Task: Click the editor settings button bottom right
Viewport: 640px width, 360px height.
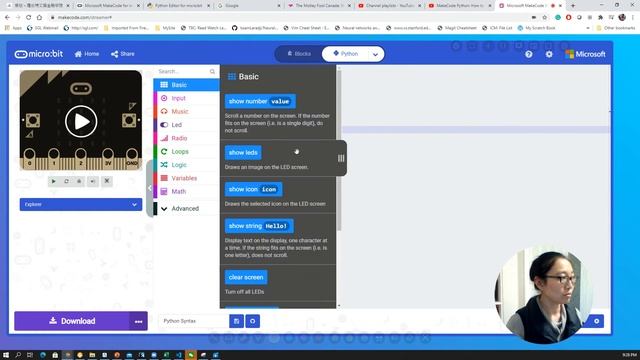Action: [x=596, y=321]
